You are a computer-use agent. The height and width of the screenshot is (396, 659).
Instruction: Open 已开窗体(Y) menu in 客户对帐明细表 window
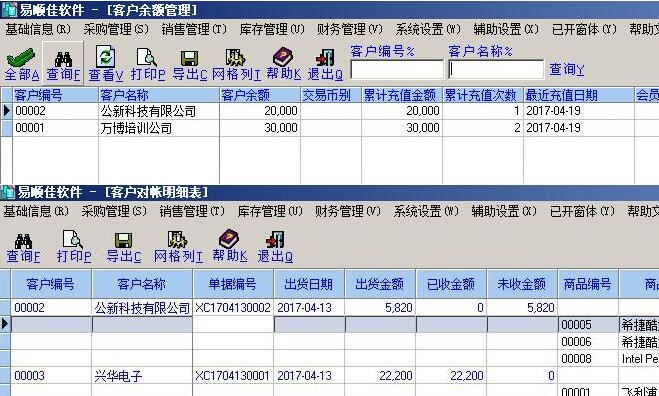click(583, 211)
